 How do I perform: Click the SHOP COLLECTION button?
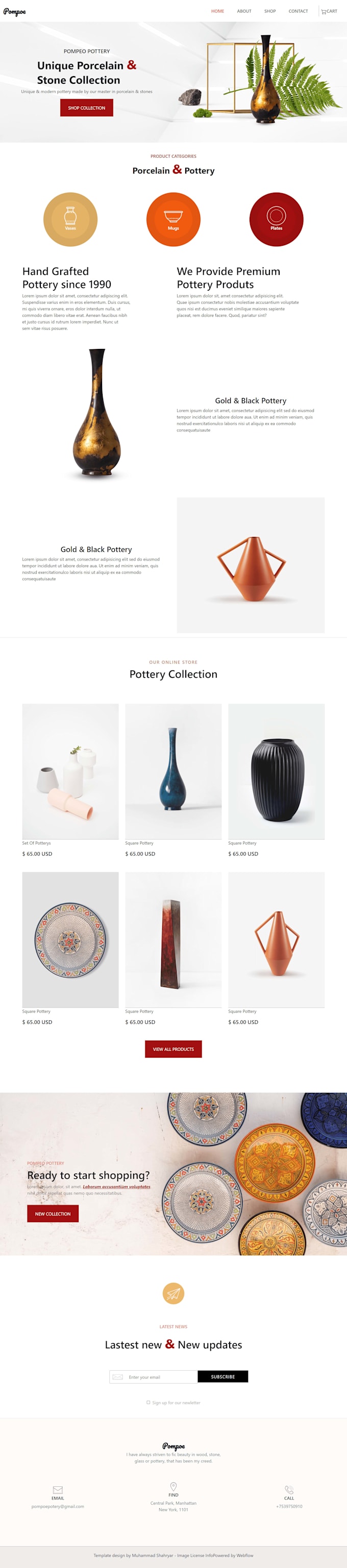click(x=86, y=108)
